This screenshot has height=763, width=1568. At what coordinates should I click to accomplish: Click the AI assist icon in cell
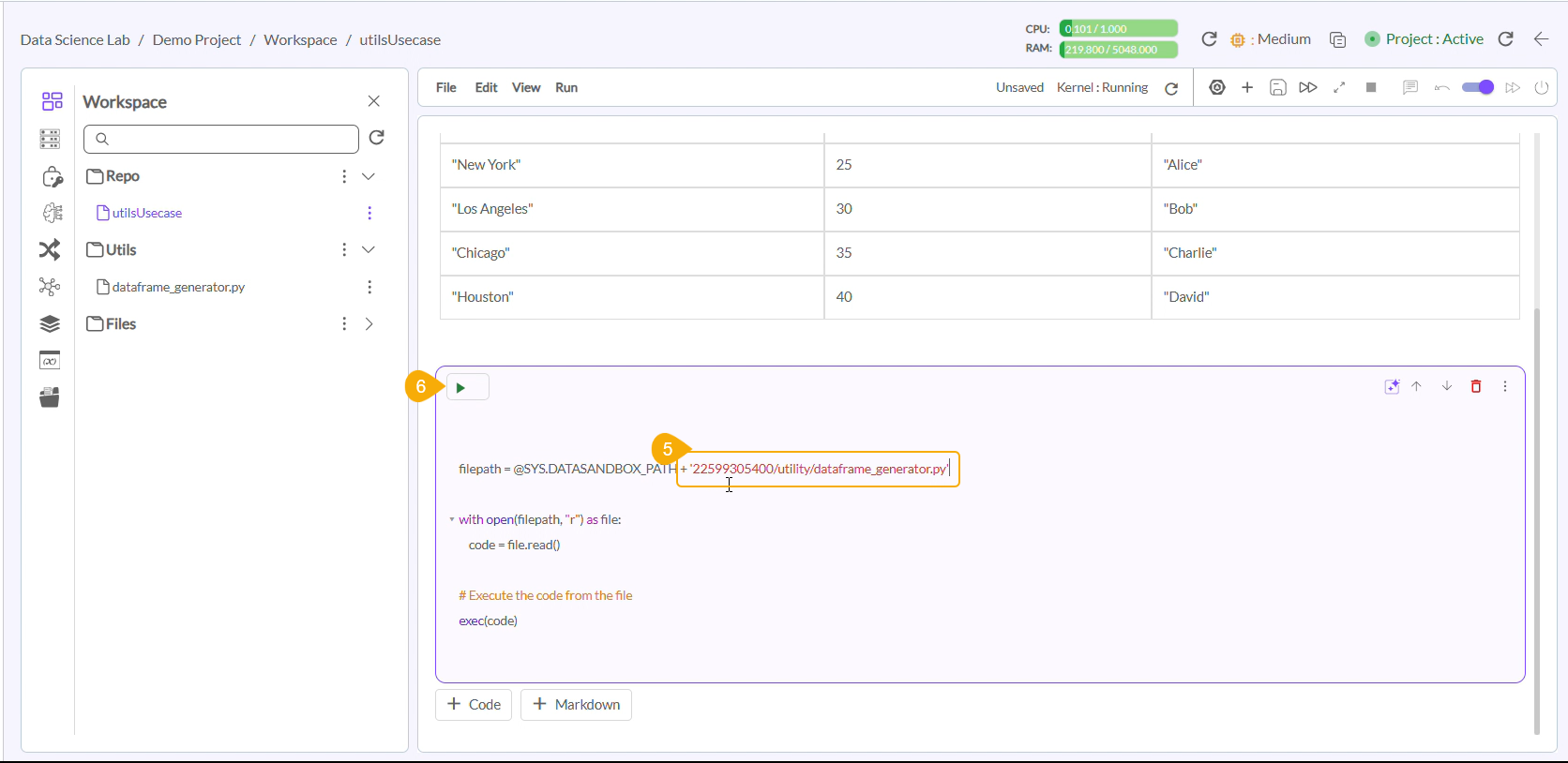click(x=1392, y=386)
